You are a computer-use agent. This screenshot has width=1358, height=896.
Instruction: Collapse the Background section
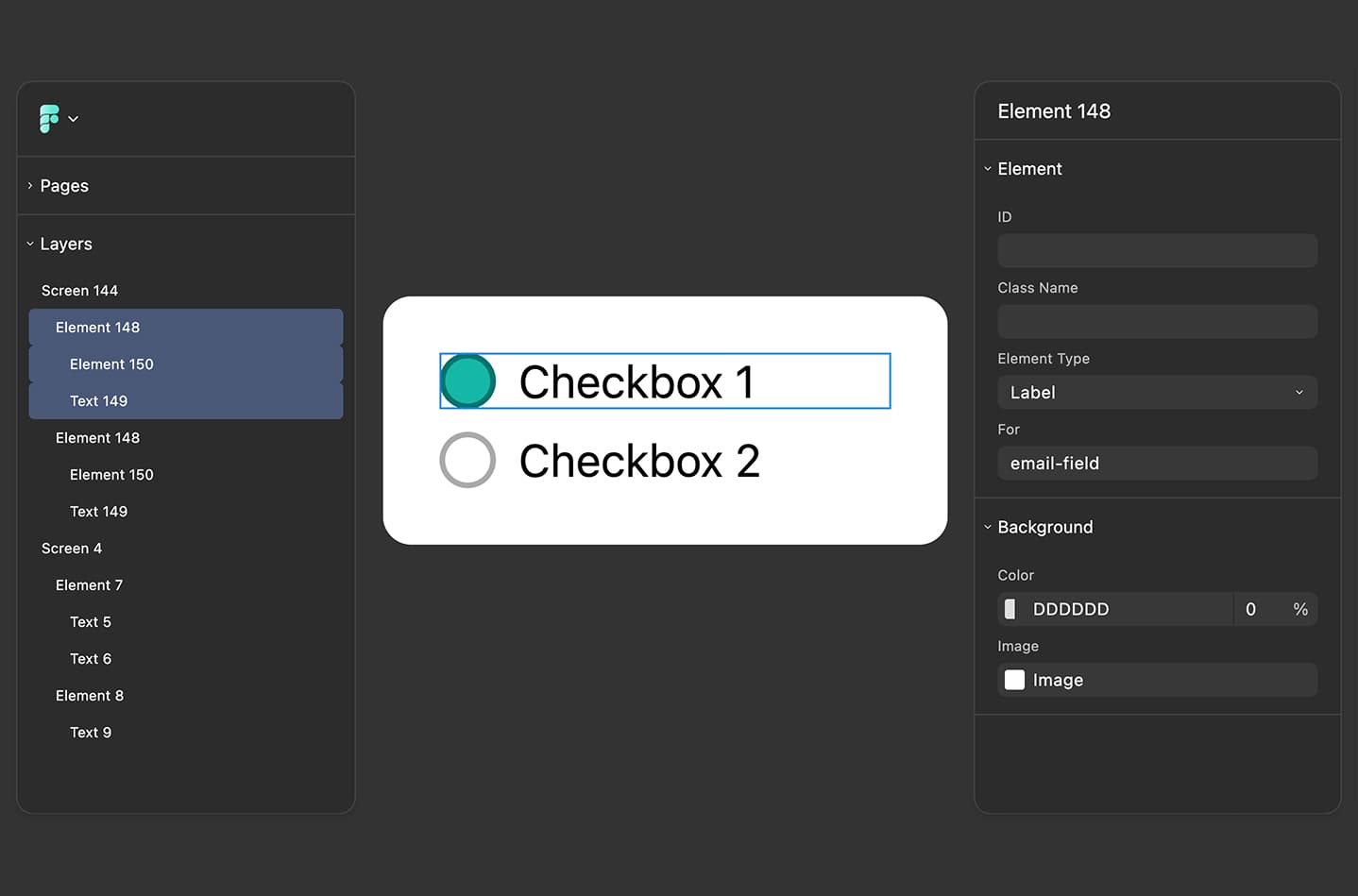coord(988,527)
